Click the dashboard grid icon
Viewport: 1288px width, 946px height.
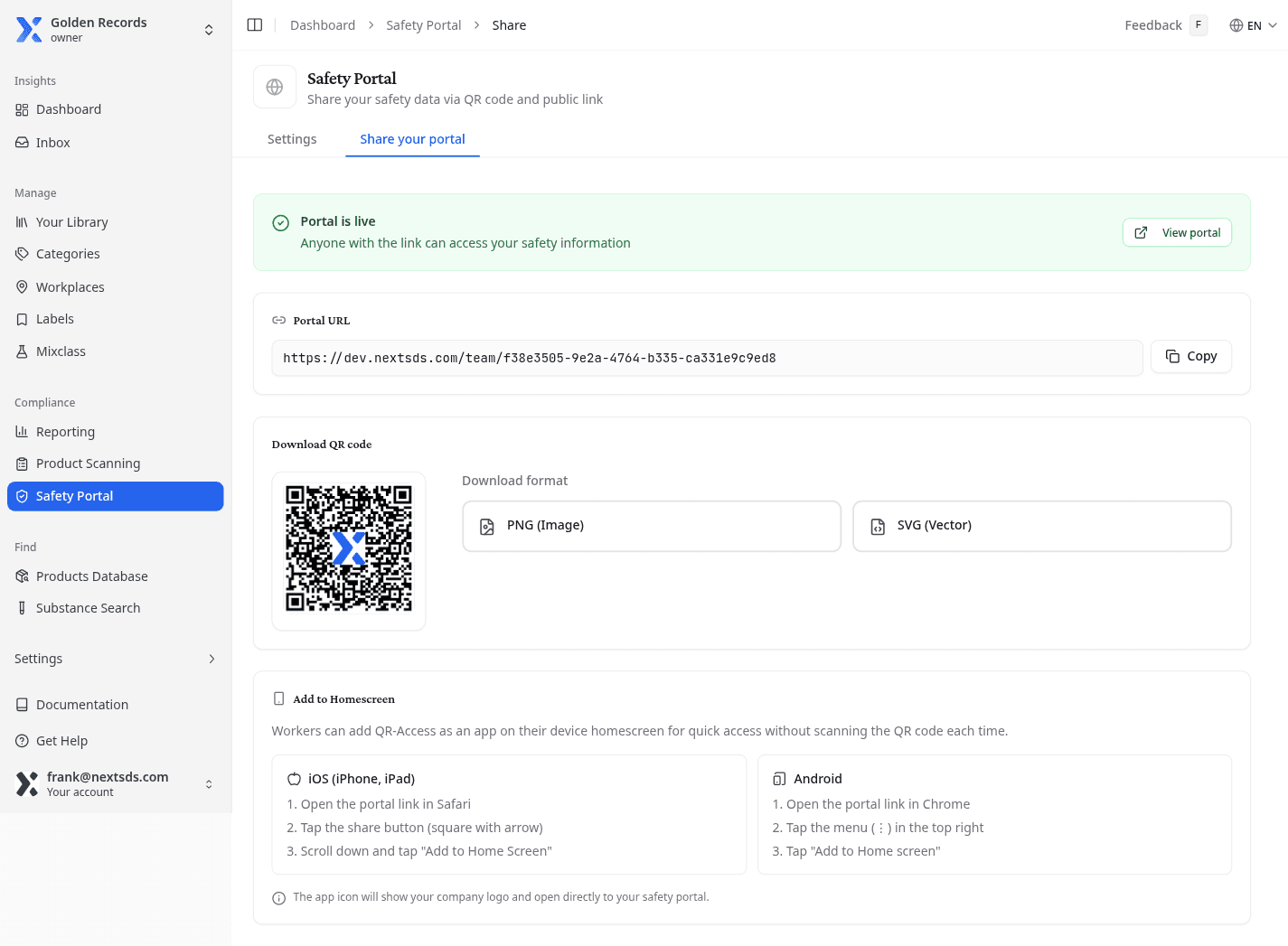coord(22,109)
